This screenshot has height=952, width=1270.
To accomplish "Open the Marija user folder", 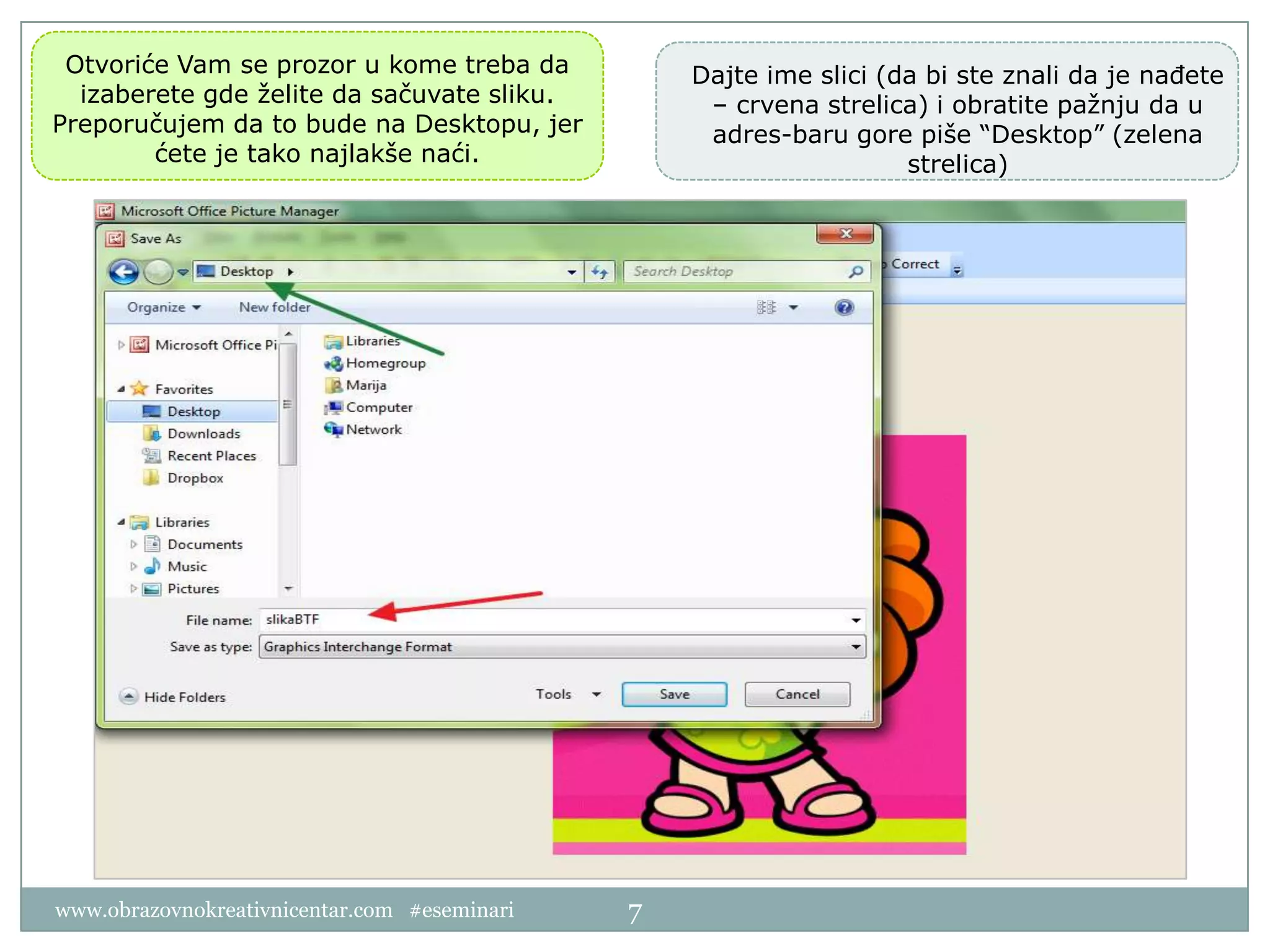I will [365, 386].
